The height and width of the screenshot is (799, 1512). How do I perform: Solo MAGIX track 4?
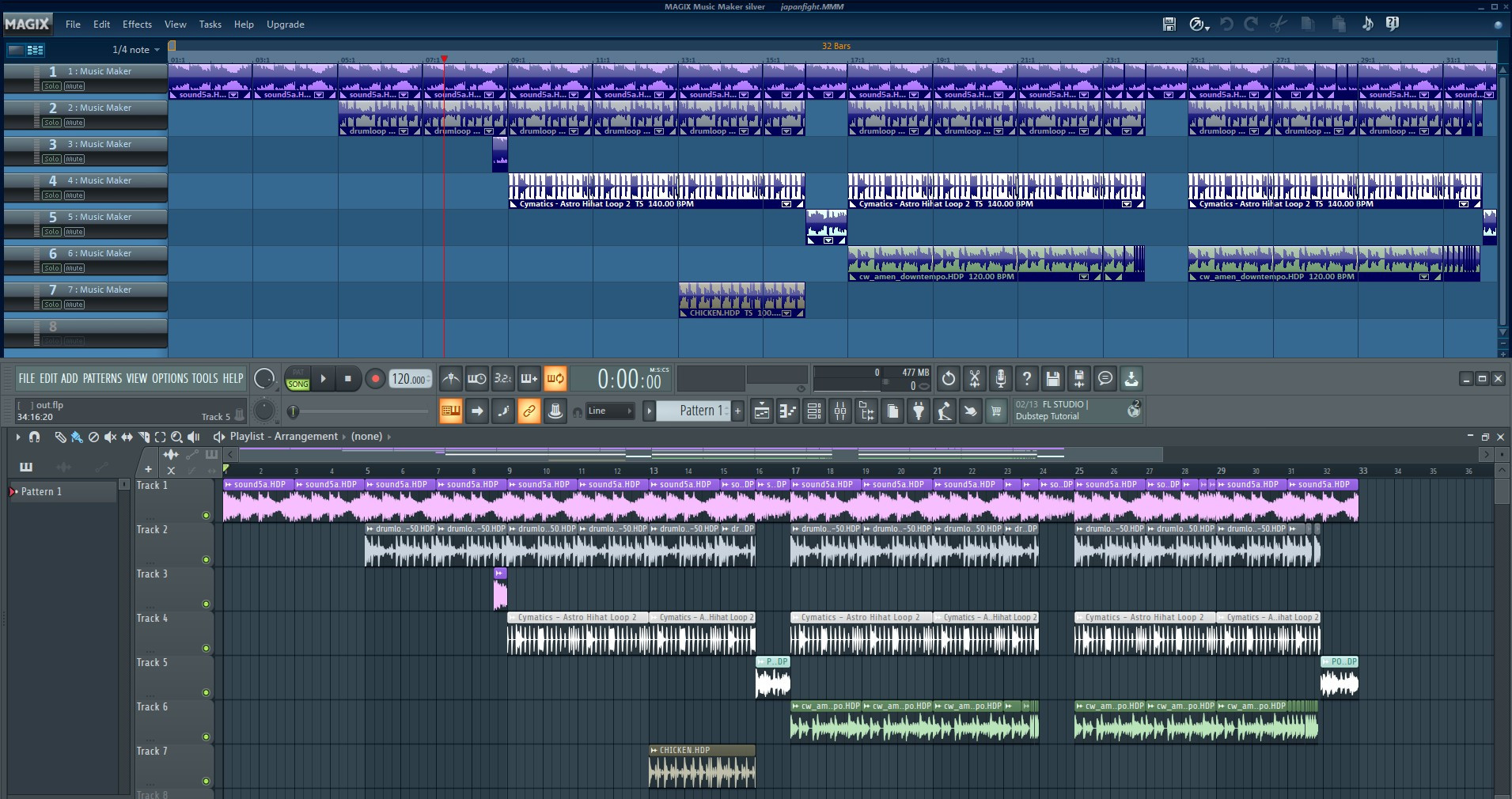tap(52, 195)
